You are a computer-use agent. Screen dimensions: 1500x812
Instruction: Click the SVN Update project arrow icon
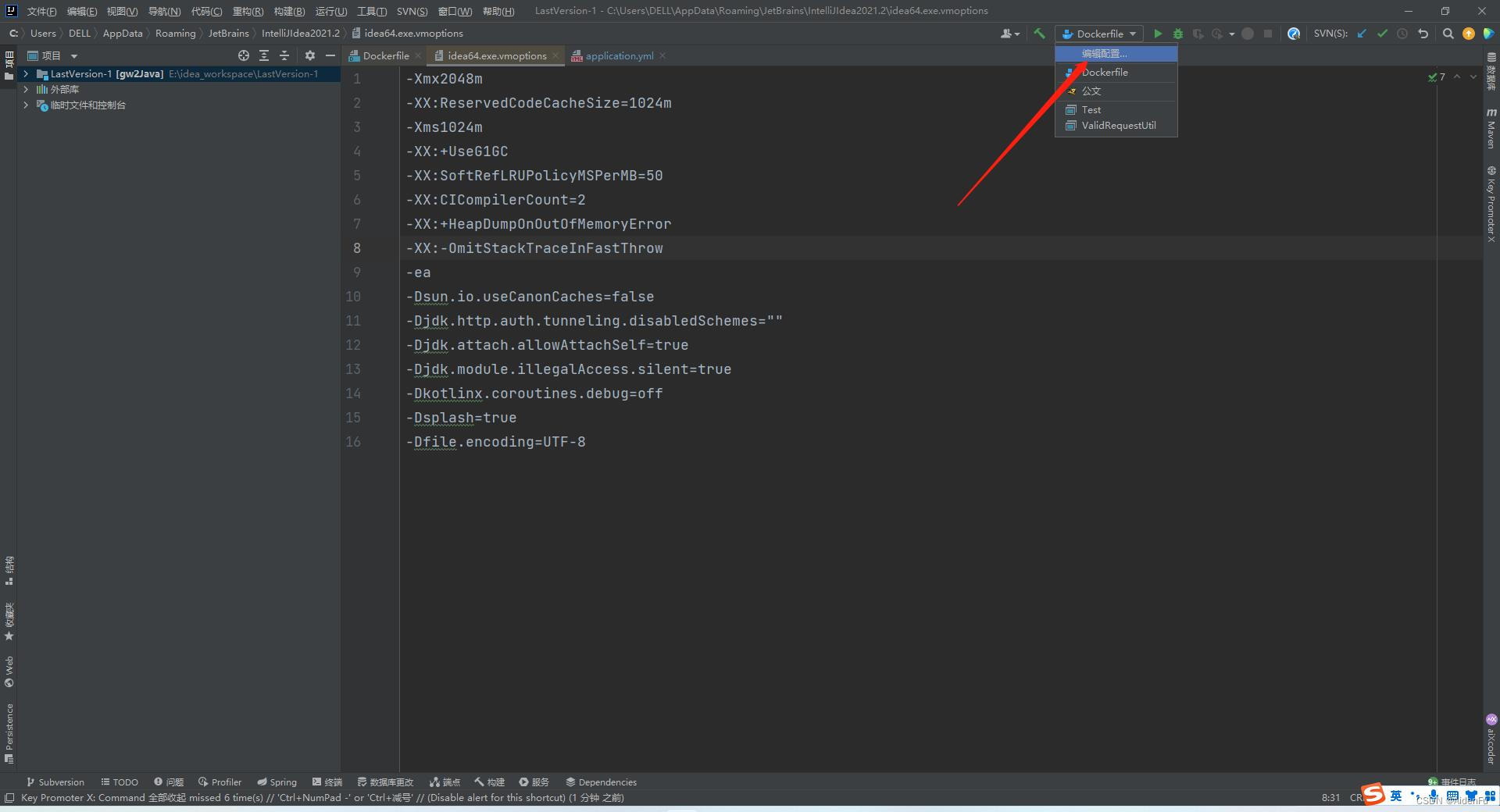pyautogui.click(x=1362, y=34)
